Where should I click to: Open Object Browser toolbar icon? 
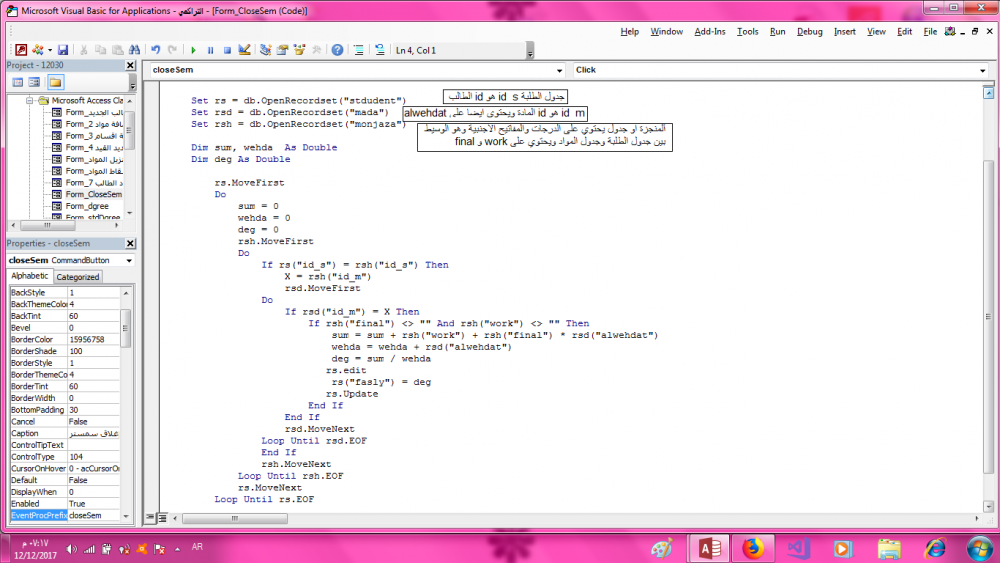[x=299, y=50]
